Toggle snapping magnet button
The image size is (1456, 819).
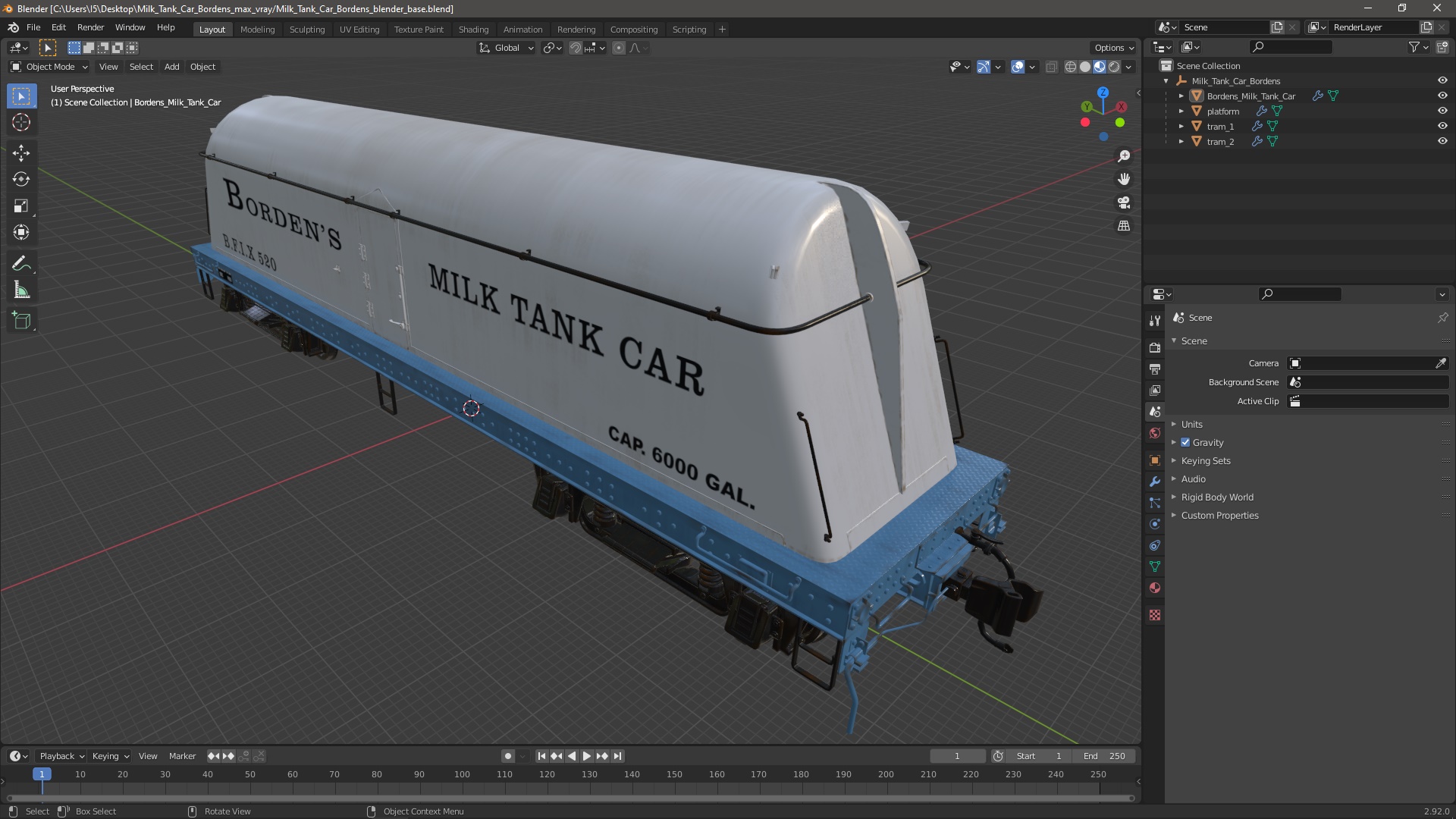576,48
